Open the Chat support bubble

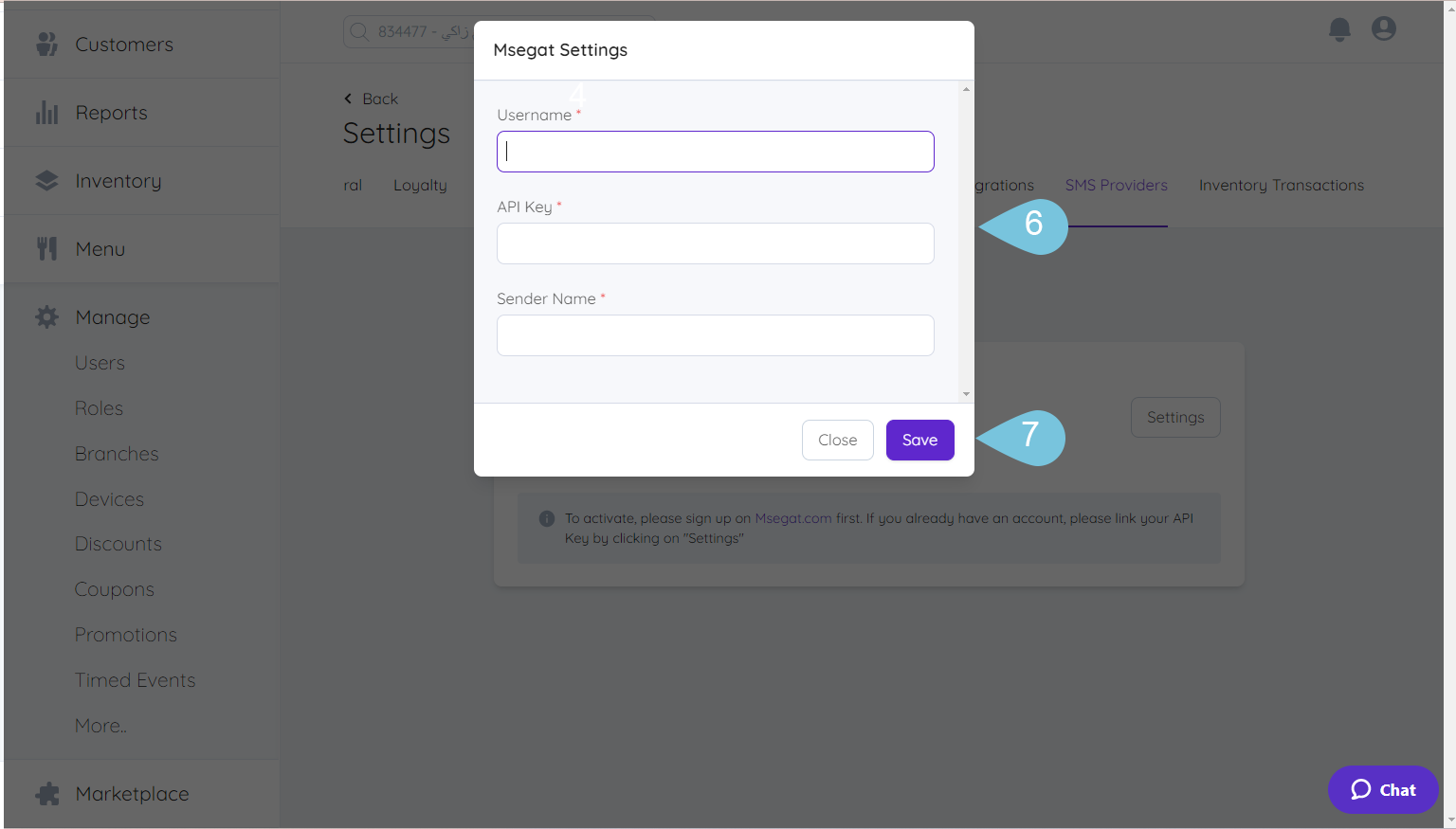coord(1382,789)
